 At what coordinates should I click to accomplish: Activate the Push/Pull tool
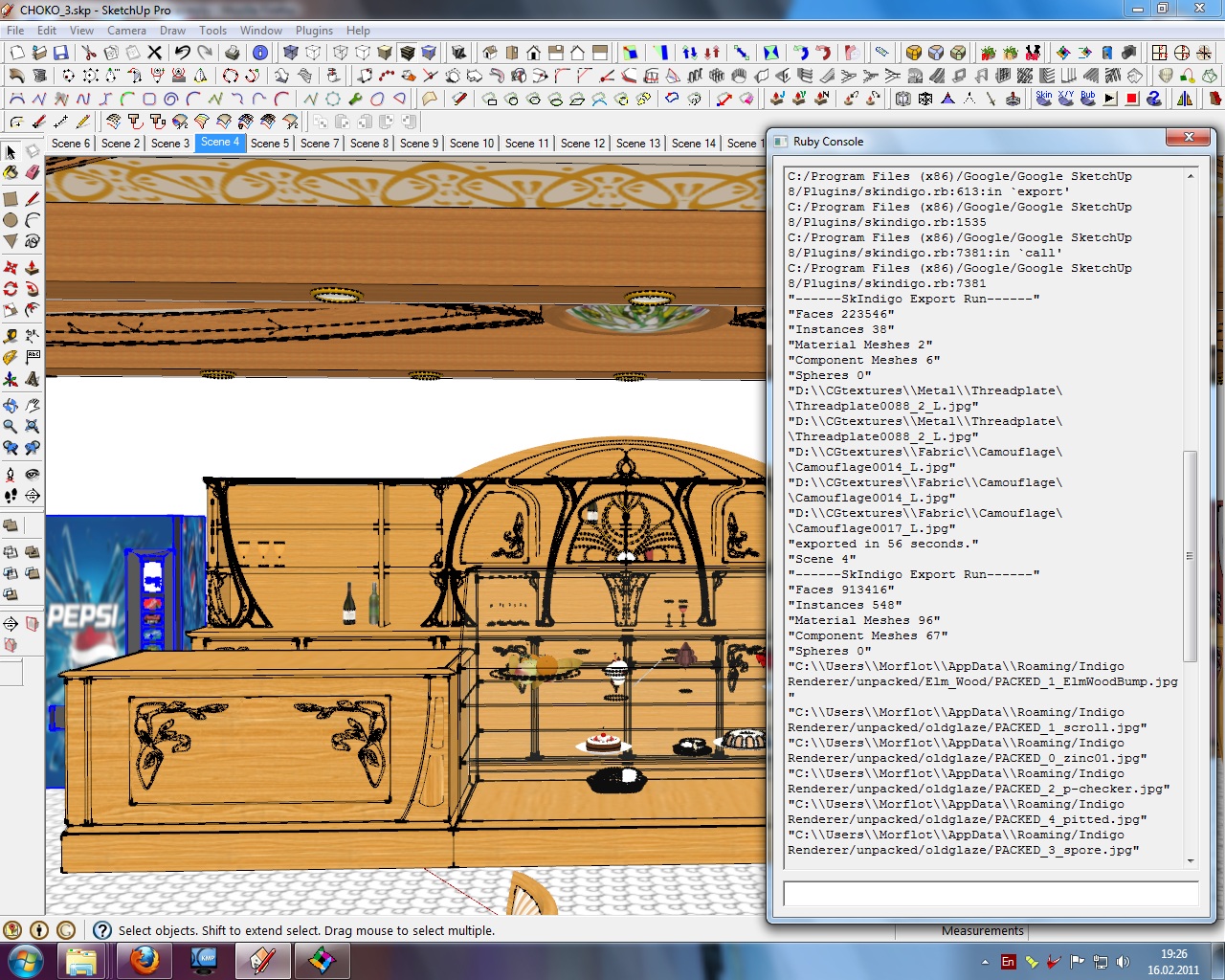[x=33, y=267]
